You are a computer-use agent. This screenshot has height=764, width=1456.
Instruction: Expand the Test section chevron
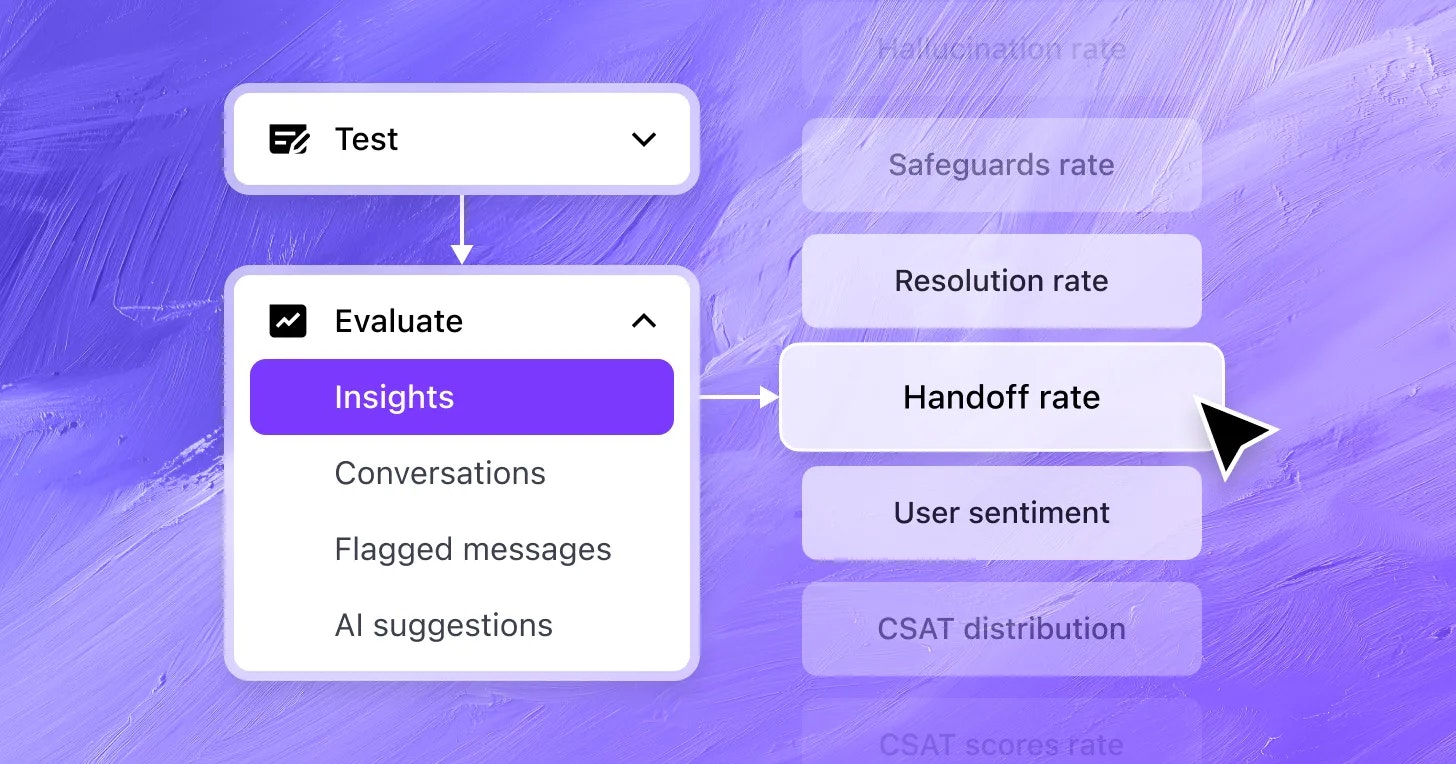644,139
